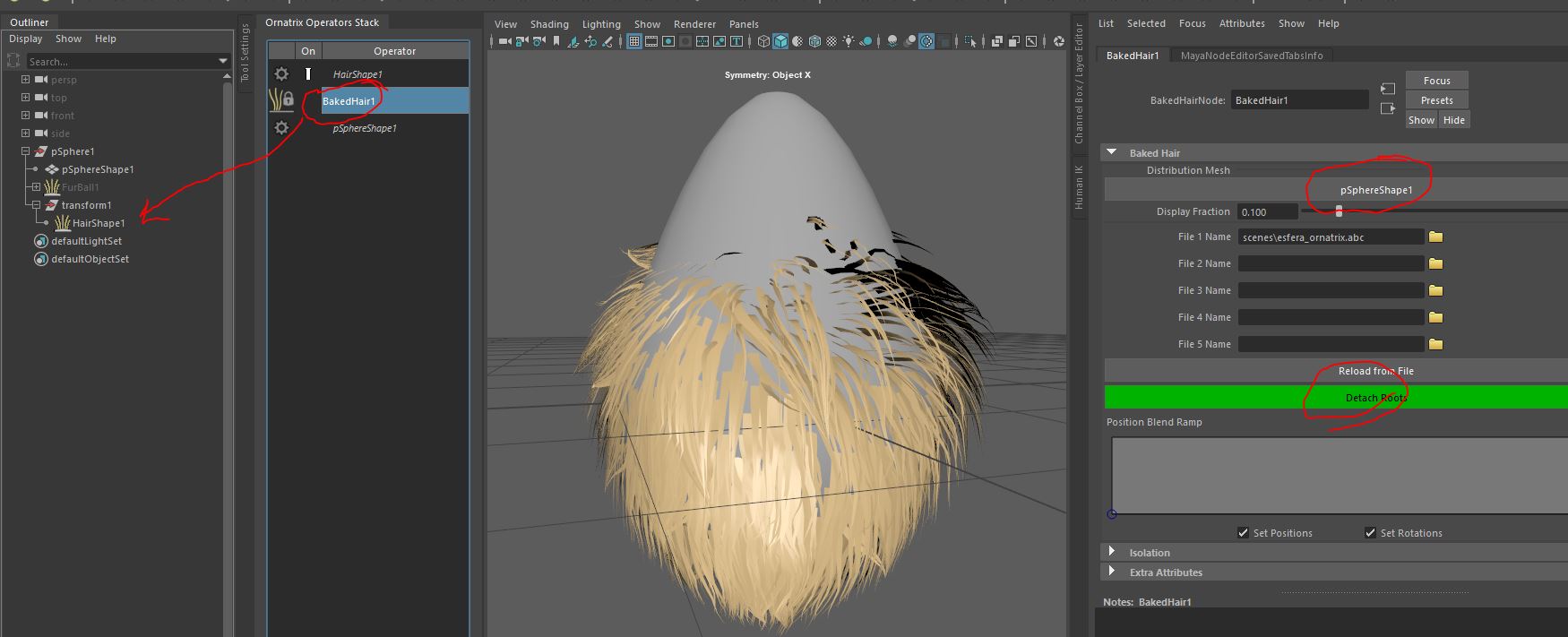The height and width of the screenshot is (637, 1568).
Task: Switch to MayaNodeEditorSavedTabsInfo tab
Action: 1251,56
